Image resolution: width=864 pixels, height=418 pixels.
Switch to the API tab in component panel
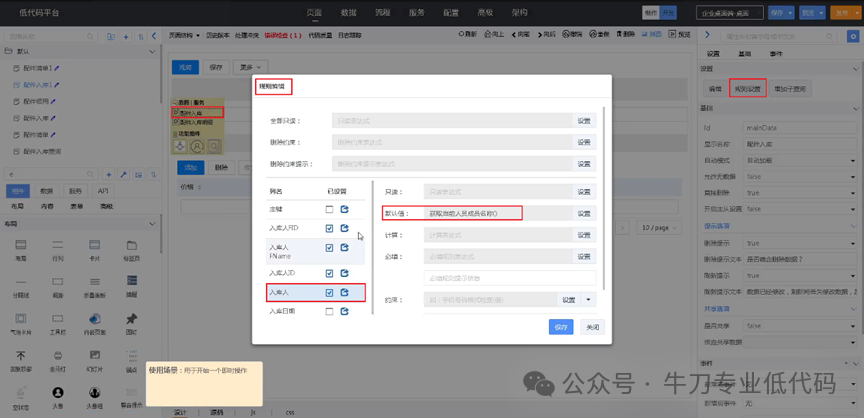[102, 191]
